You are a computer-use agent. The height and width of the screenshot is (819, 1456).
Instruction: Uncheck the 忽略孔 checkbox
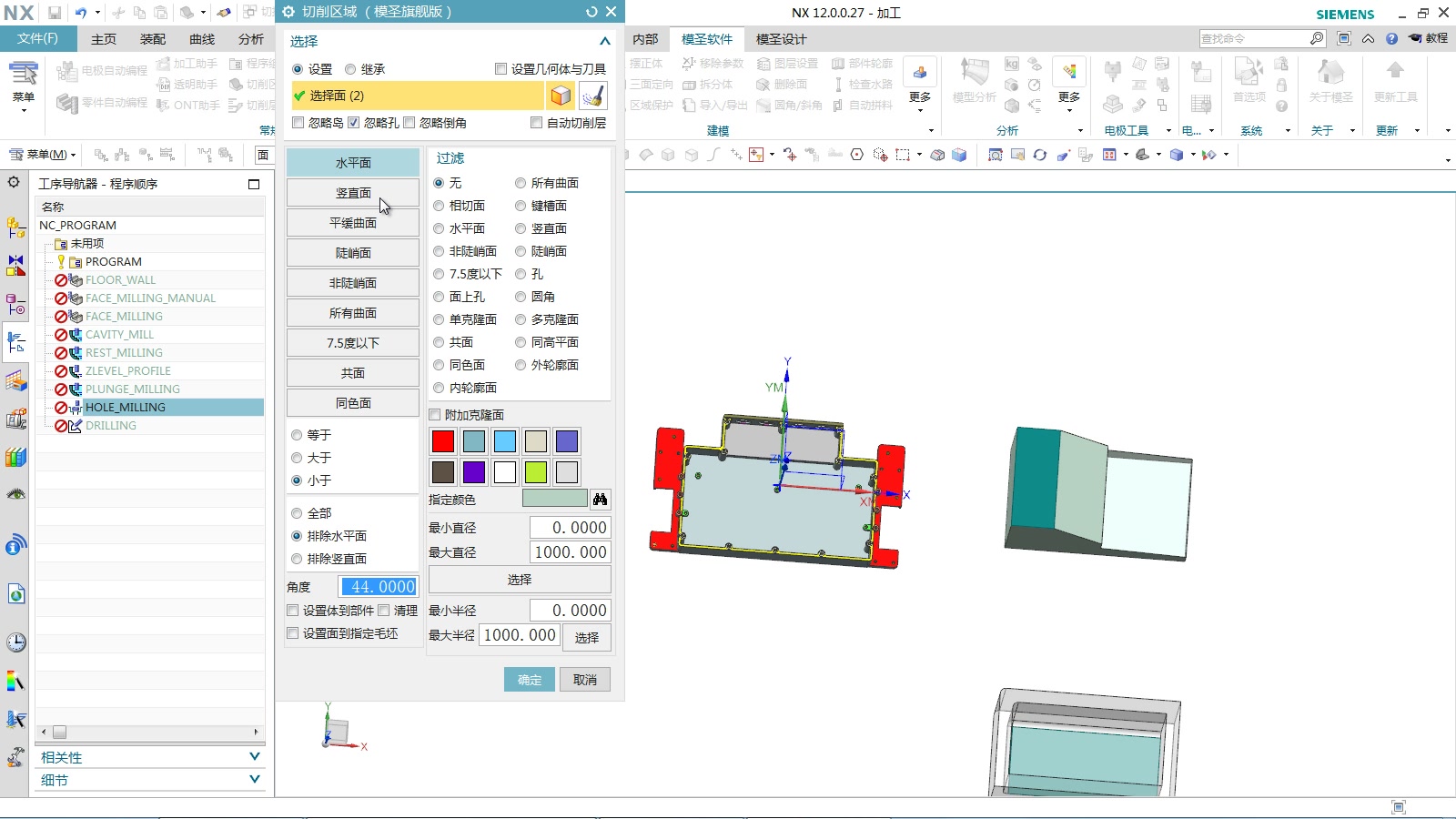(354, 123)
